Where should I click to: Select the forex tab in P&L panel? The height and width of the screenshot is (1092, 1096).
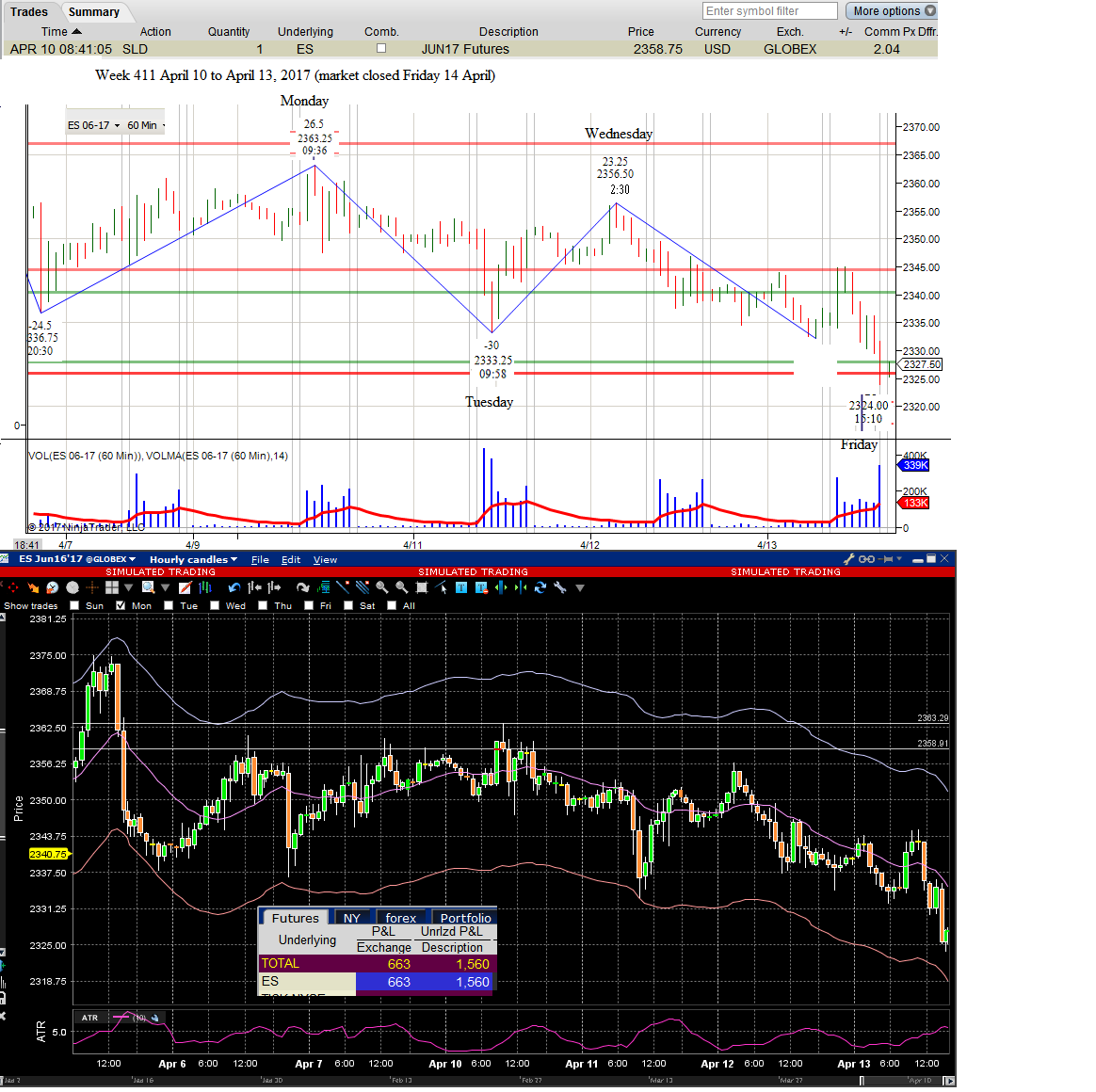click(x=400, y=918)
